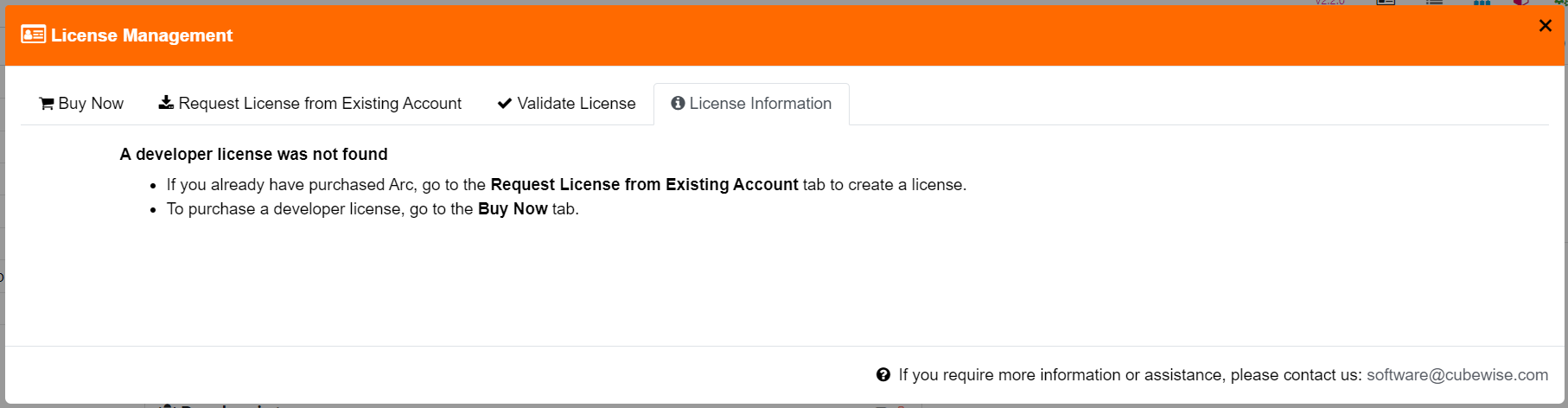Click the ID card icon in dialog header

click(x=33, y=35)
